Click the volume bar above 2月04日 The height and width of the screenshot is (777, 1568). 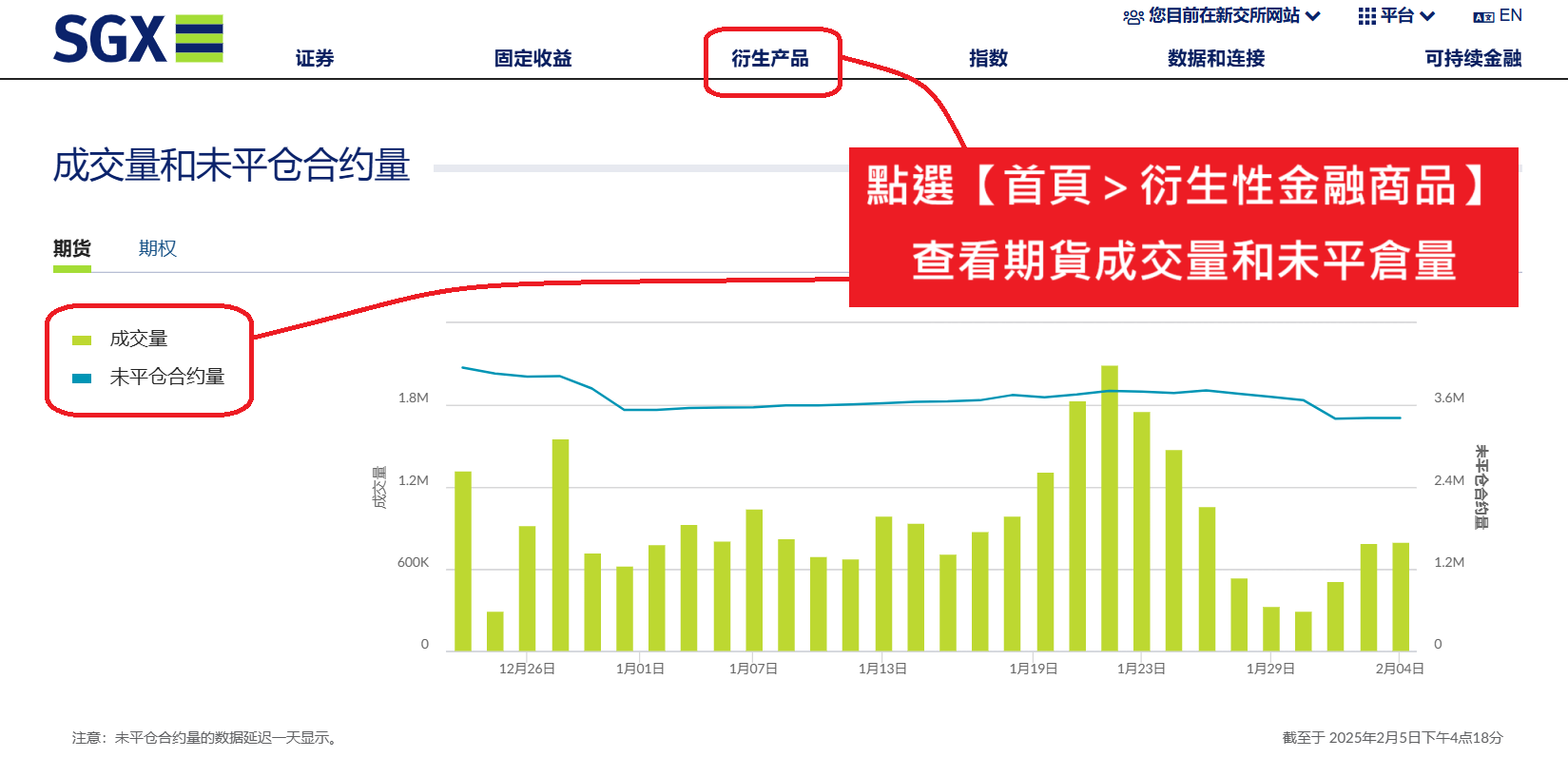tap(1401, 597)
